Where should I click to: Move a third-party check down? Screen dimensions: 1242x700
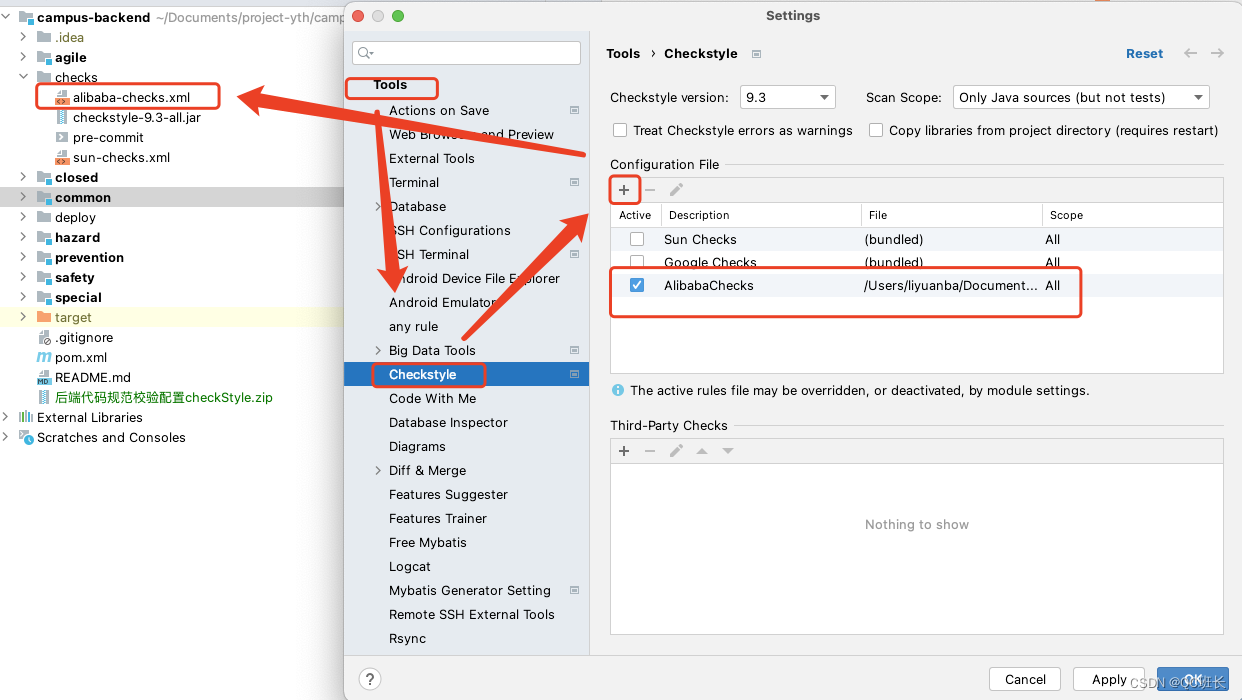727,450
